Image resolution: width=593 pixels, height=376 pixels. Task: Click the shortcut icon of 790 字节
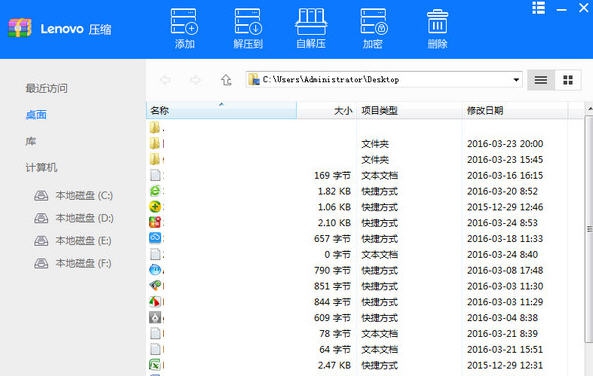click(x=155, y=270)
